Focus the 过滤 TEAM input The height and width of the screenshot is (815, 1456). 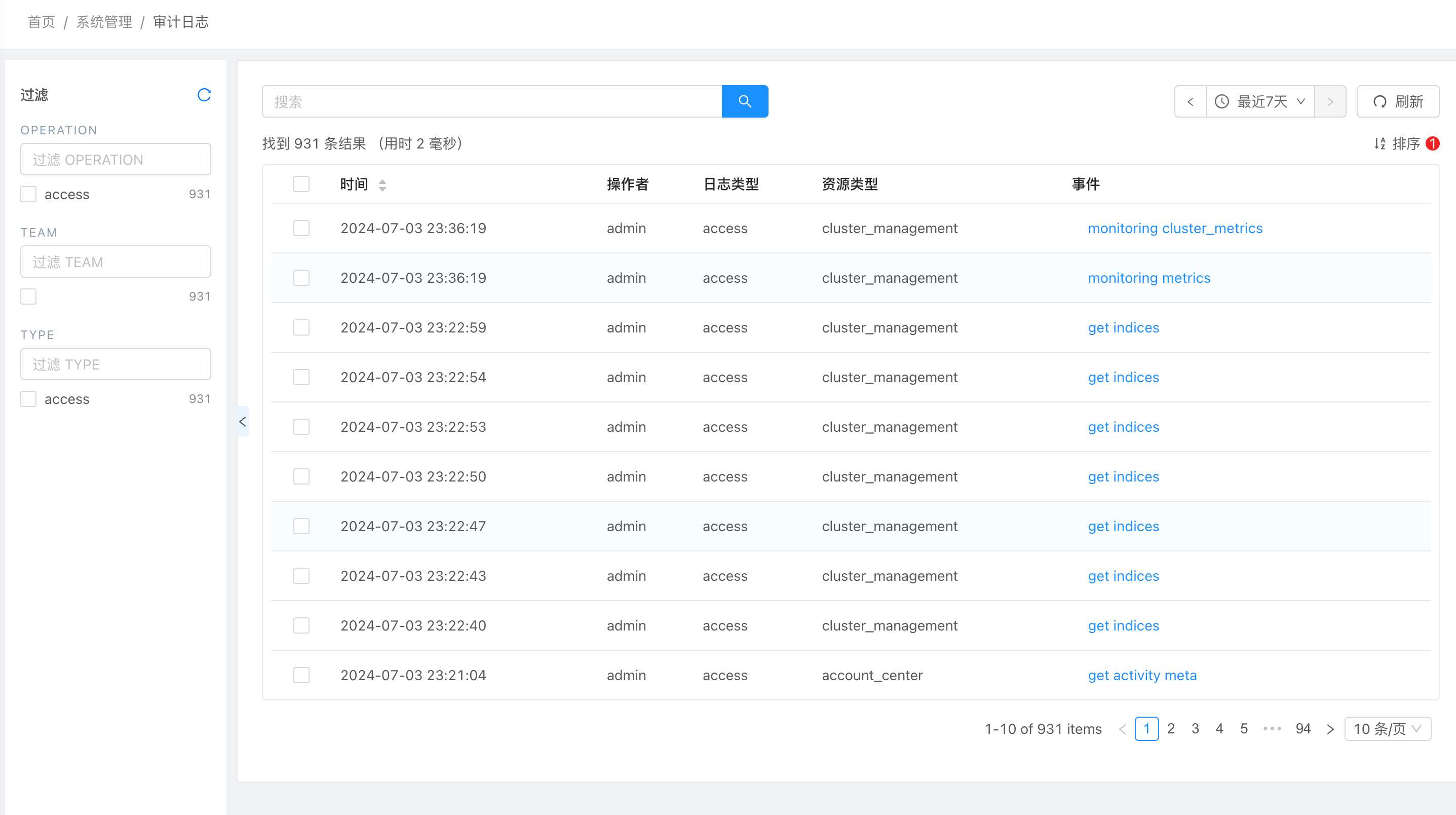pos(116,262)
